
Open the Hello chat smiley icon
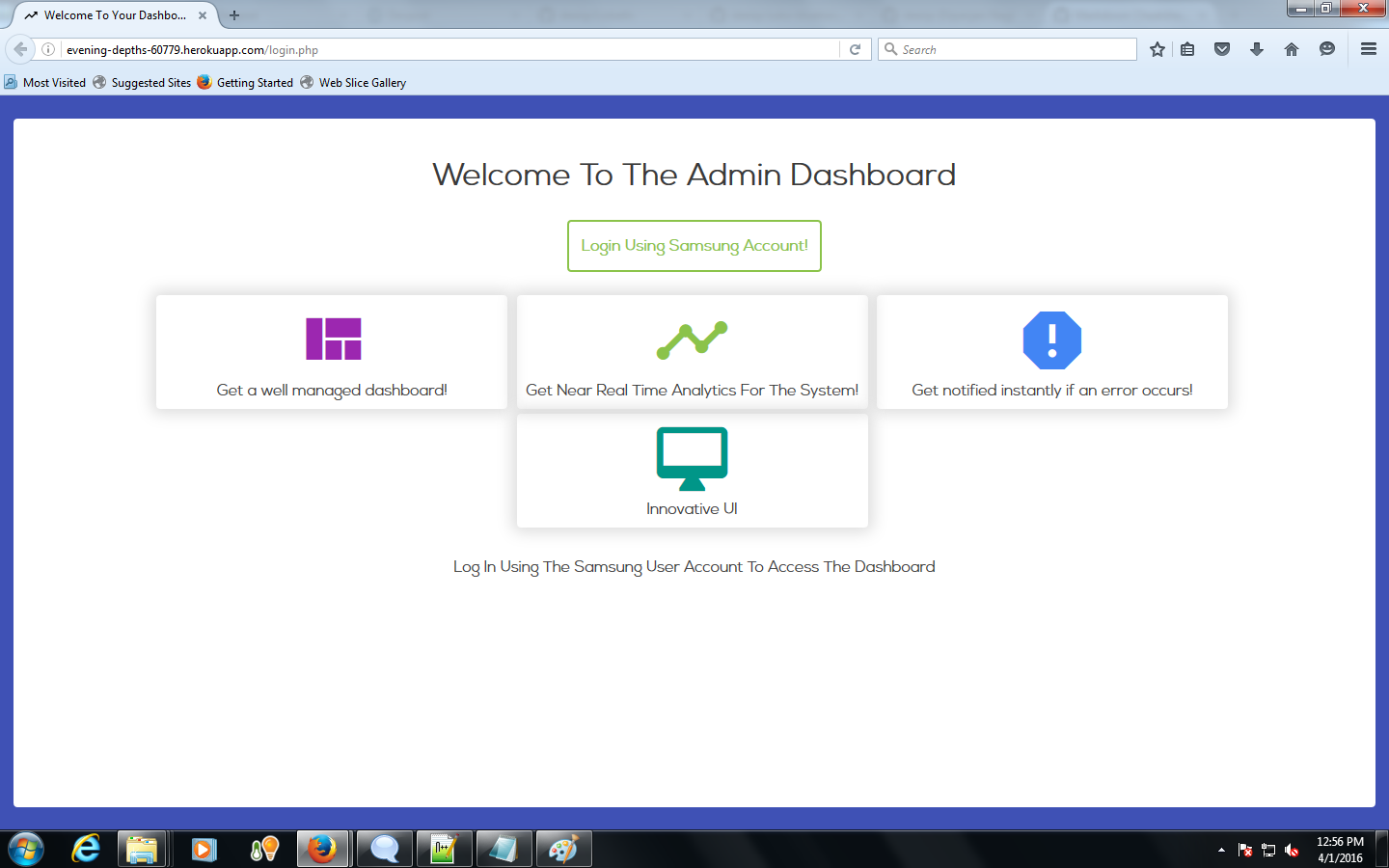coord(1327,49)
